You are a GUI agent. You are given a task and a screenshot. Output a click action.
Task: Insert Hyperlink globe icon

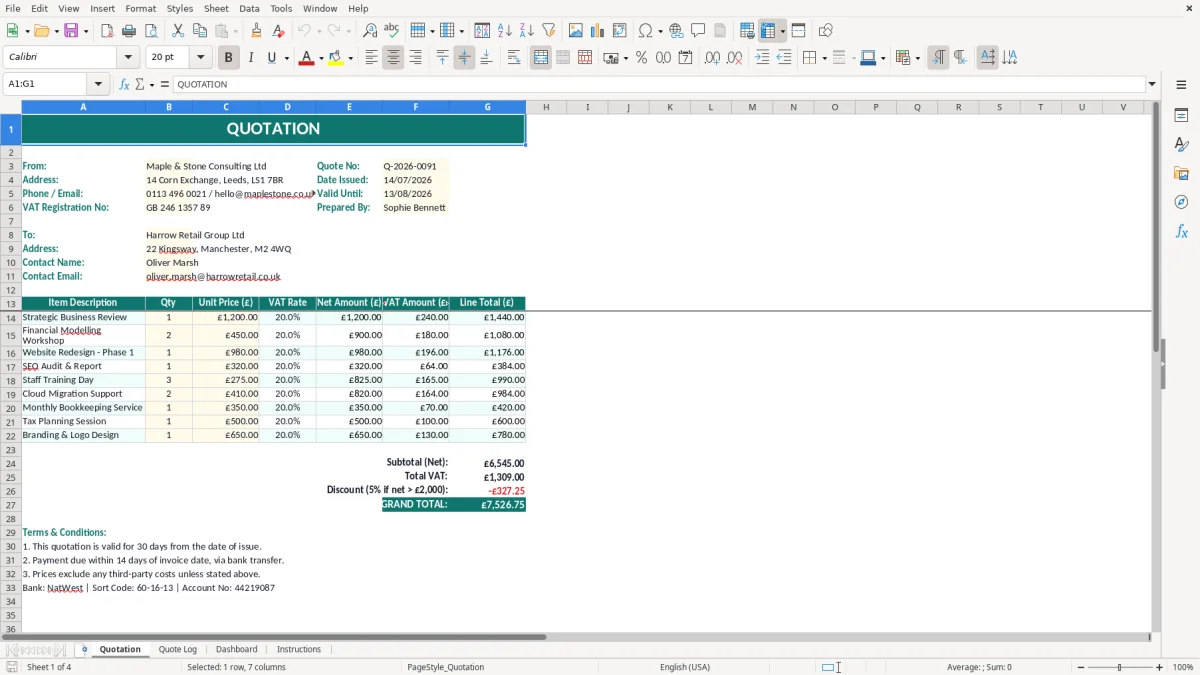677,31
